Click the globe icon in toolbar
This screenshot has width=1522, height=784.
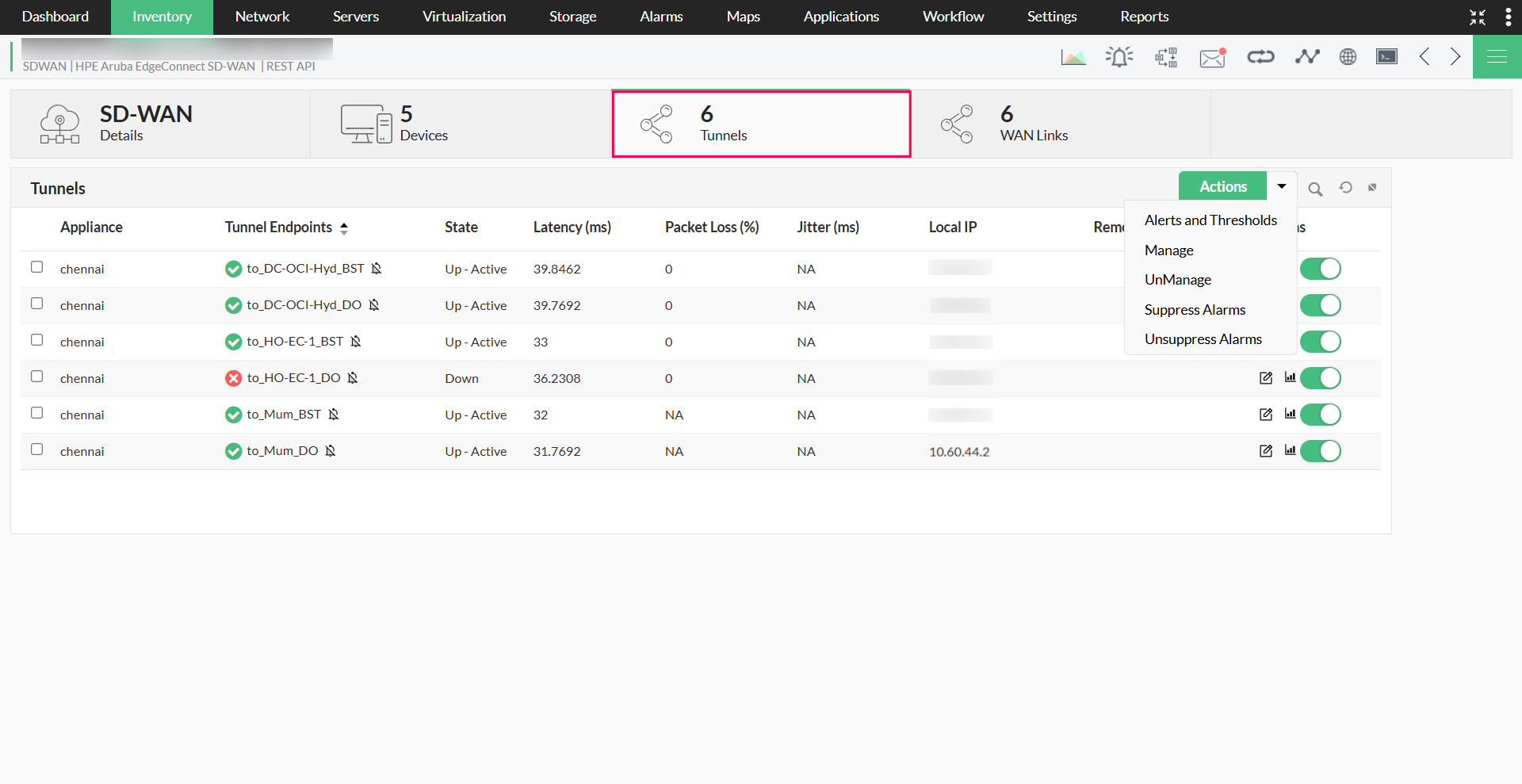[x=1348, y=56]
